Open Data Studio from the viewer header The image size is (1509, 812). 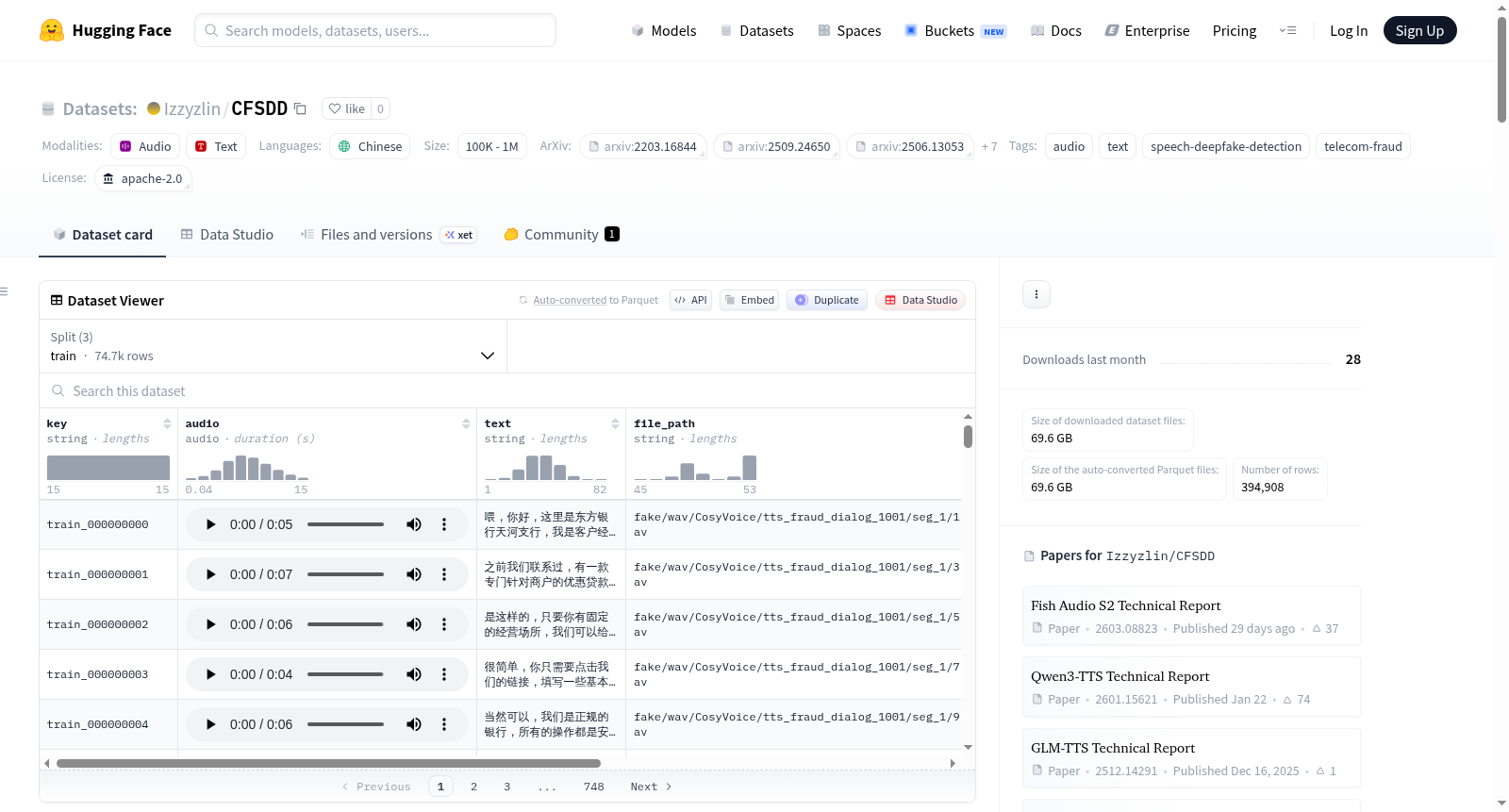coord(920,300)
